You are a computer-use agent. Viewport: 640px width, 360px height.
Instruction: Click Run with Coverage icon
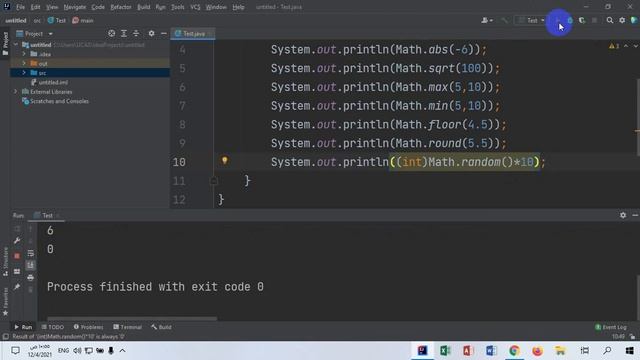click(x=582, y=20)
